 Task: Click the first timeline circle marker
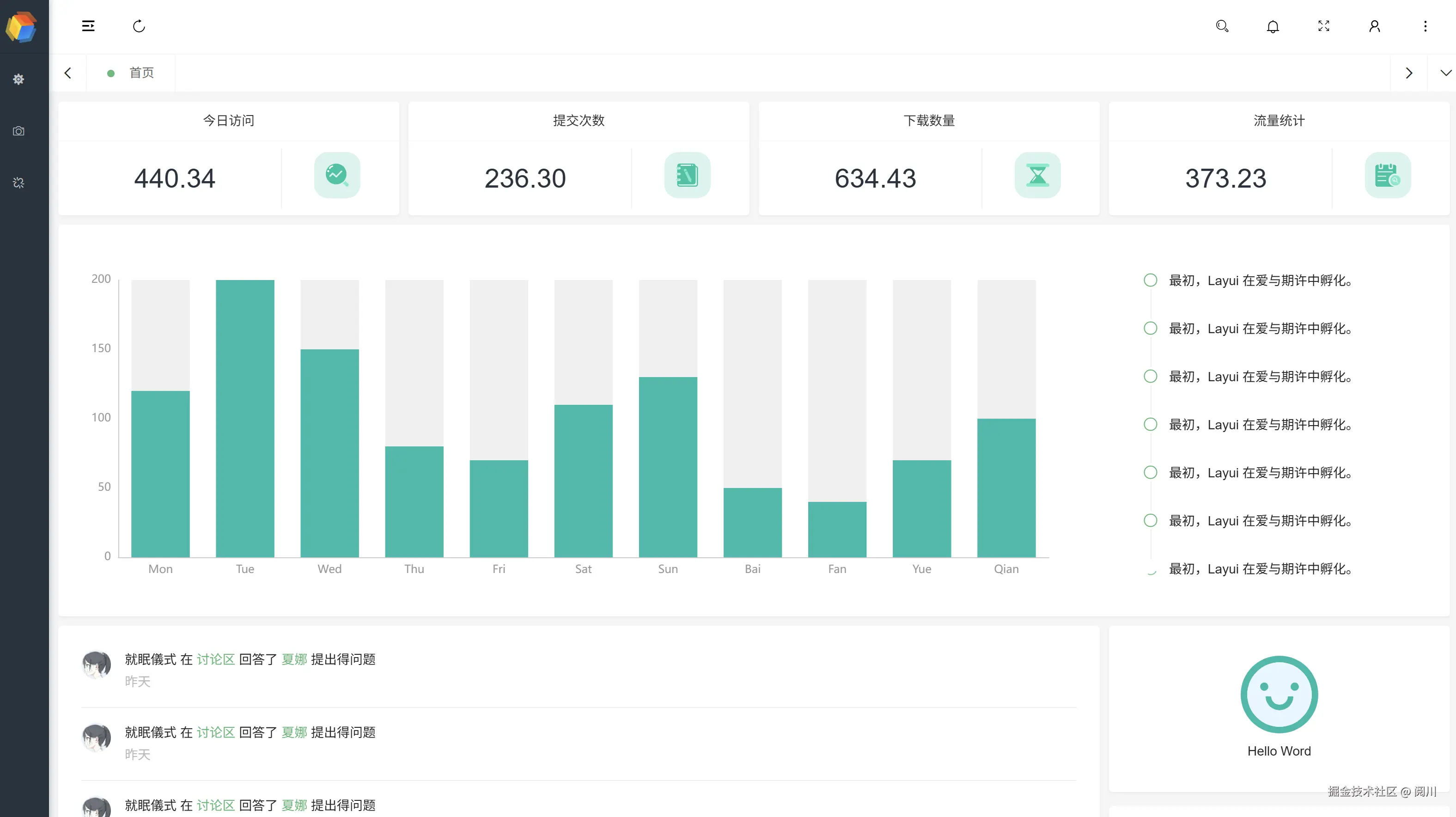click(1150, 280)
